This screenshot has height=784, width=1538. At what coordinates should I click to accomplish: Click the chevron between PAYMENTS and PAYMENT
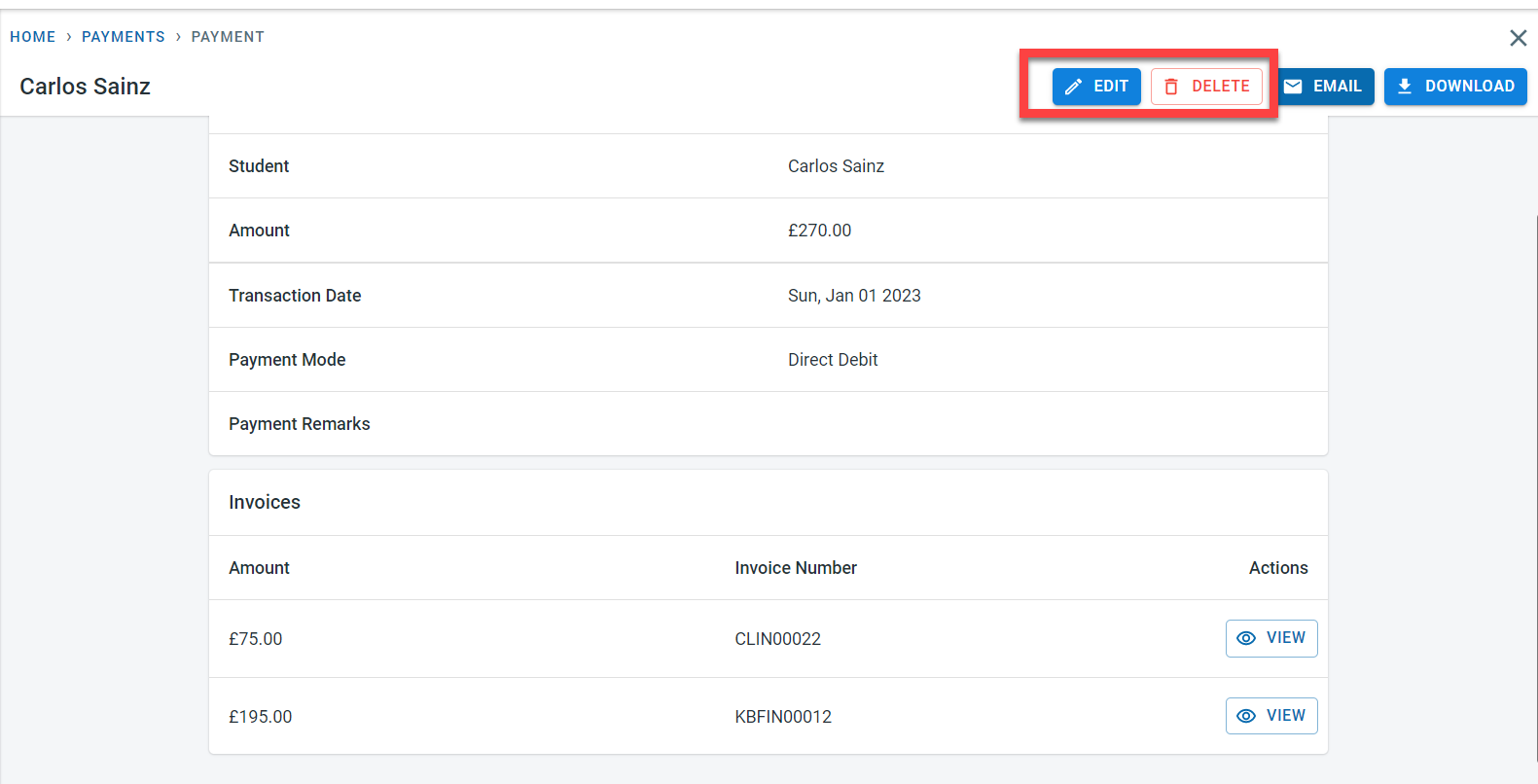[179, 37]
